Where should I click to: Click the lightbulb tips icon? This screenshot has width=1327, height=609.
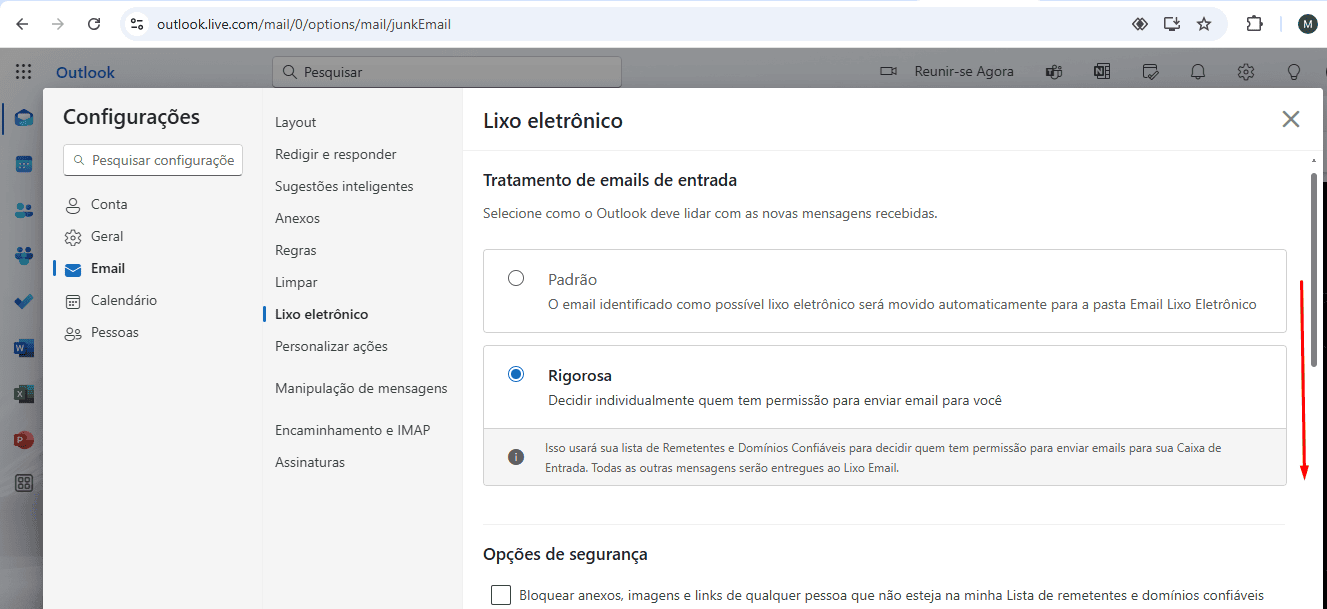pyautogui.click(x=1293, y=72)
